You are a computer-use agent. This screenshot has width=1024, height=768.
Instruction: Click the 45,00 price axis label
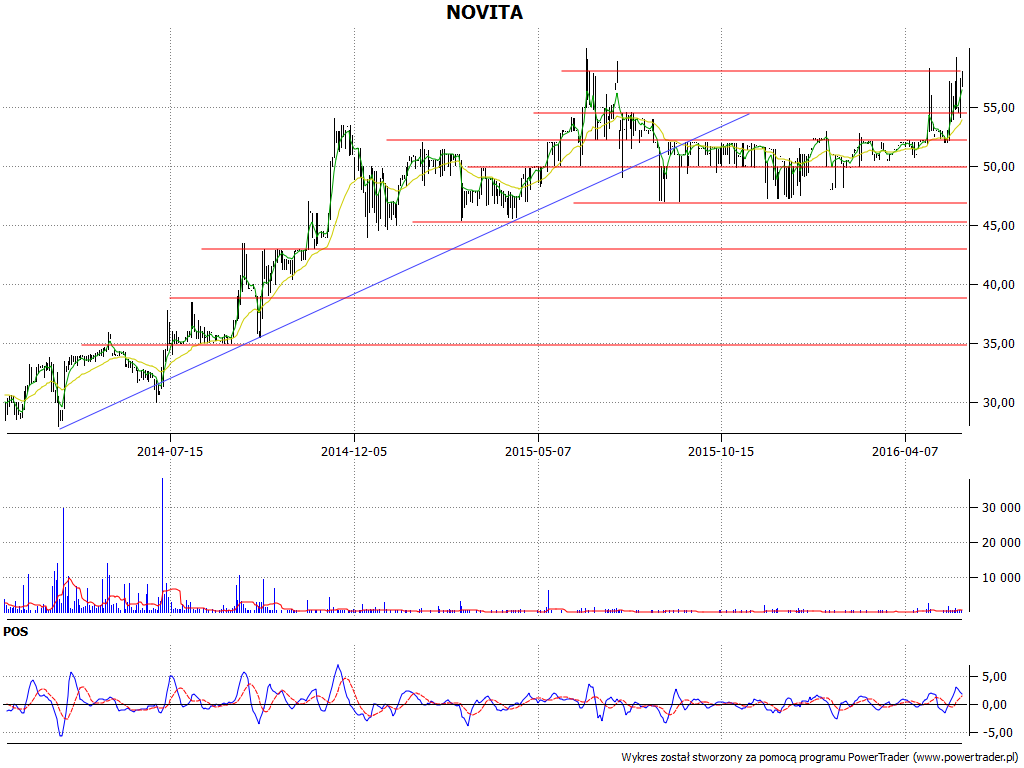tap(999, 225)
